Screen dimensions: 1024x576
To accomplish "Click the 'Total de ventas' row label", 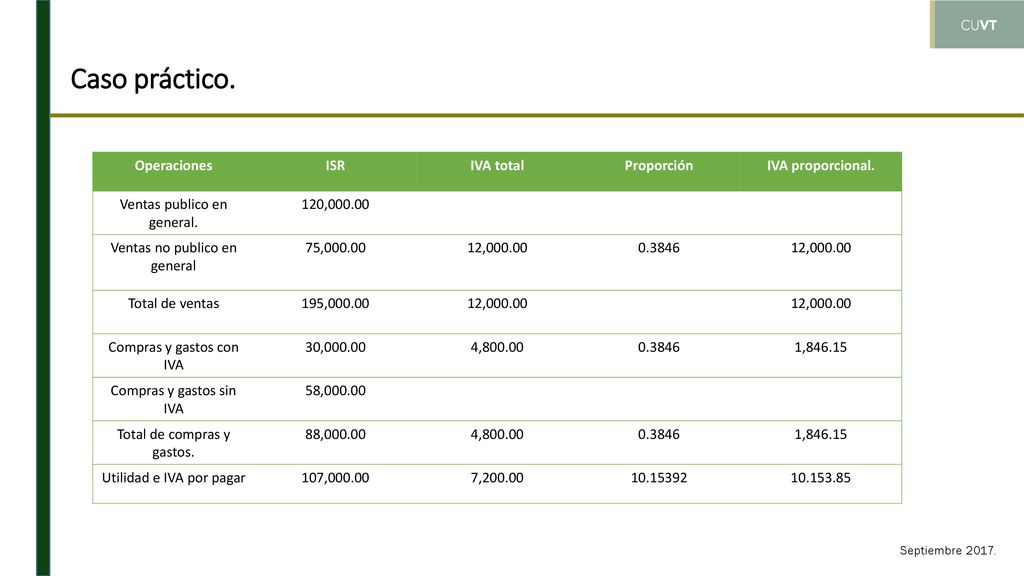I will [x=173, y=304].
